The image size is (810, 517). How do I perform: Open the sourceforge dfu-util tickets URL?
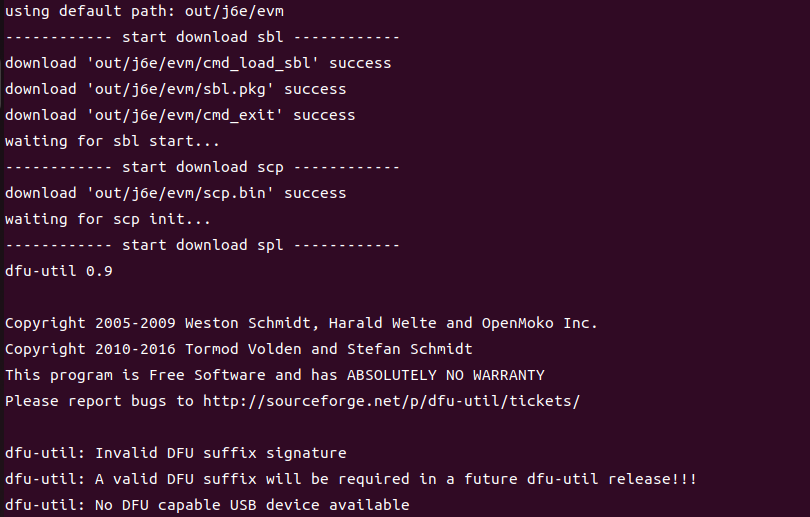click(x=391, y=401)
